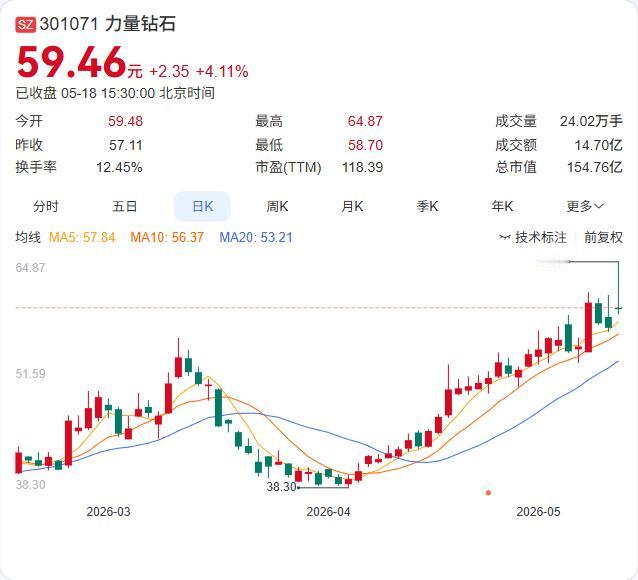Image resolution: width=638 pixels, height=580 pixels.
Task: Open the 周K weekly chart tab
Action: click(x=277, y=206)
